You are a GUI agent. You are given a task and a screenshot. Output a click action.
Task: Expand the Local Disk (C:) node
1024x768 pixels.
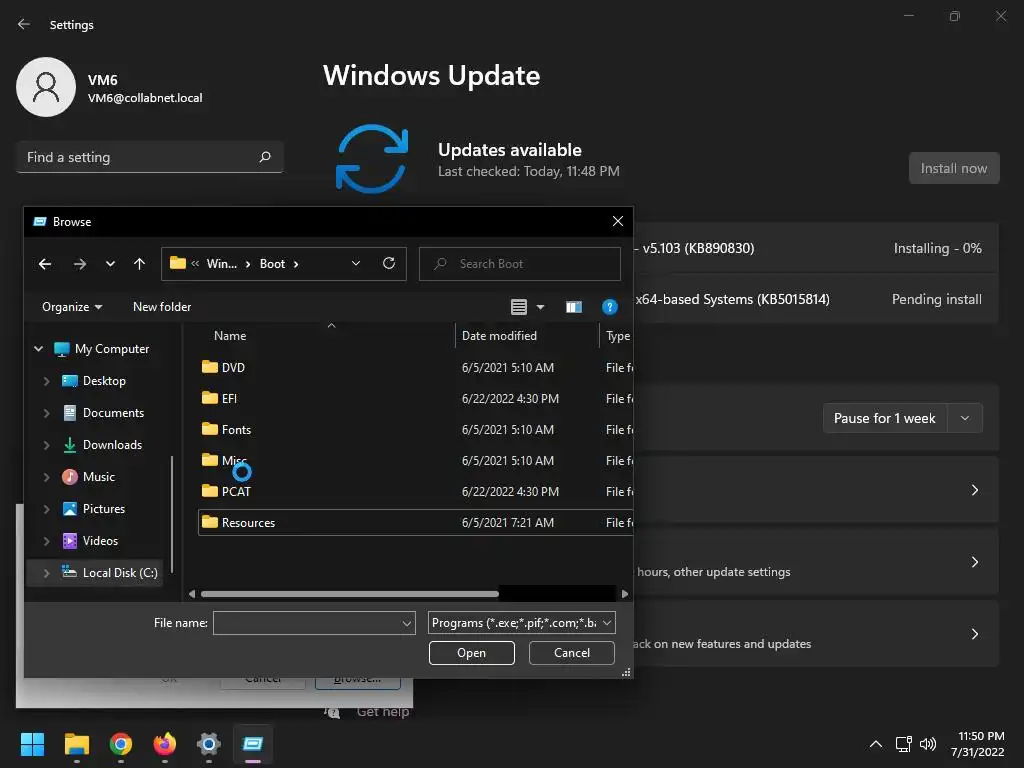tap(46, 573)
